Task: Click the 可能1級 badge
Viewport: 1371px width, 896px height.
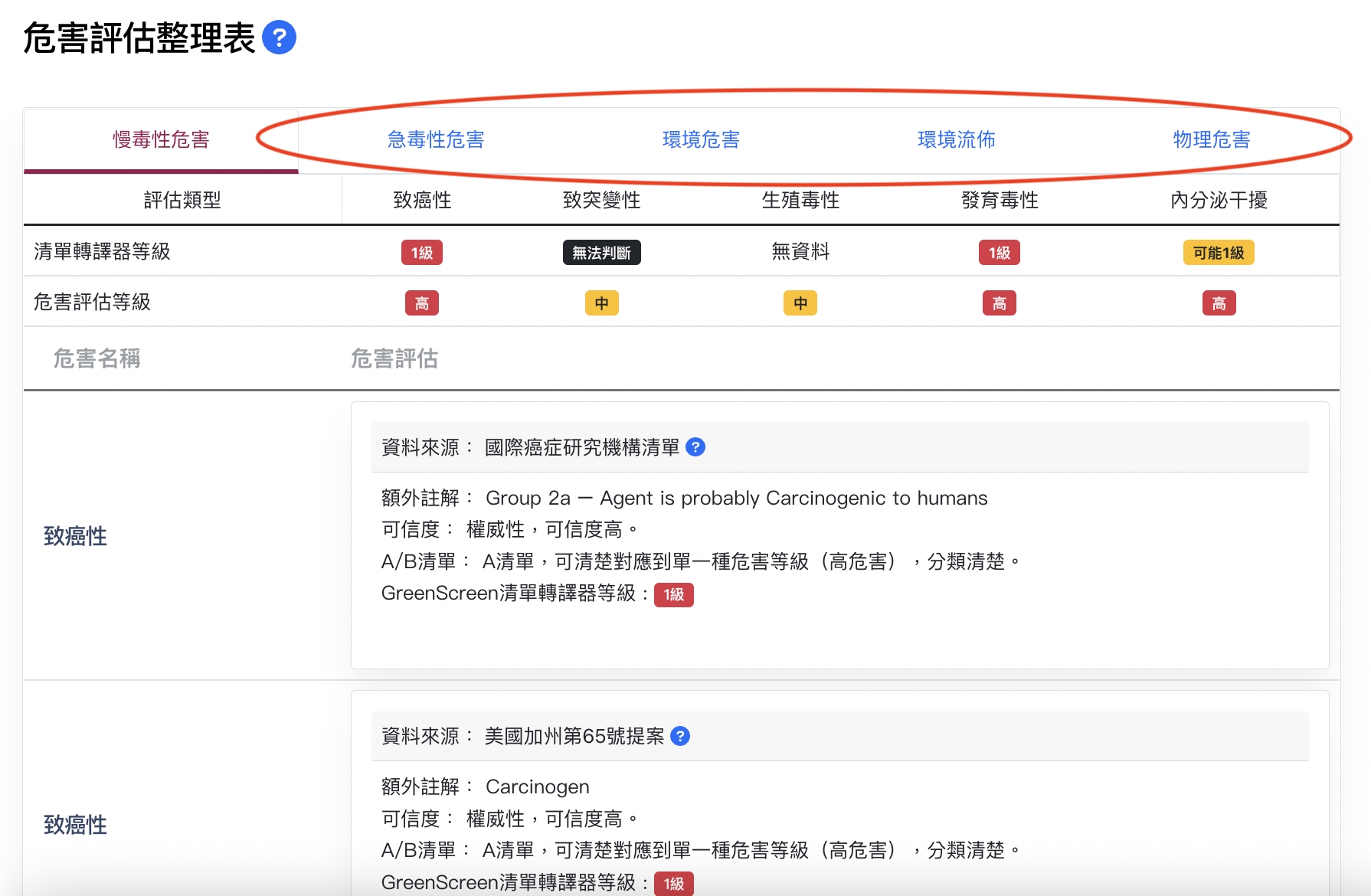Action: 1219,253
